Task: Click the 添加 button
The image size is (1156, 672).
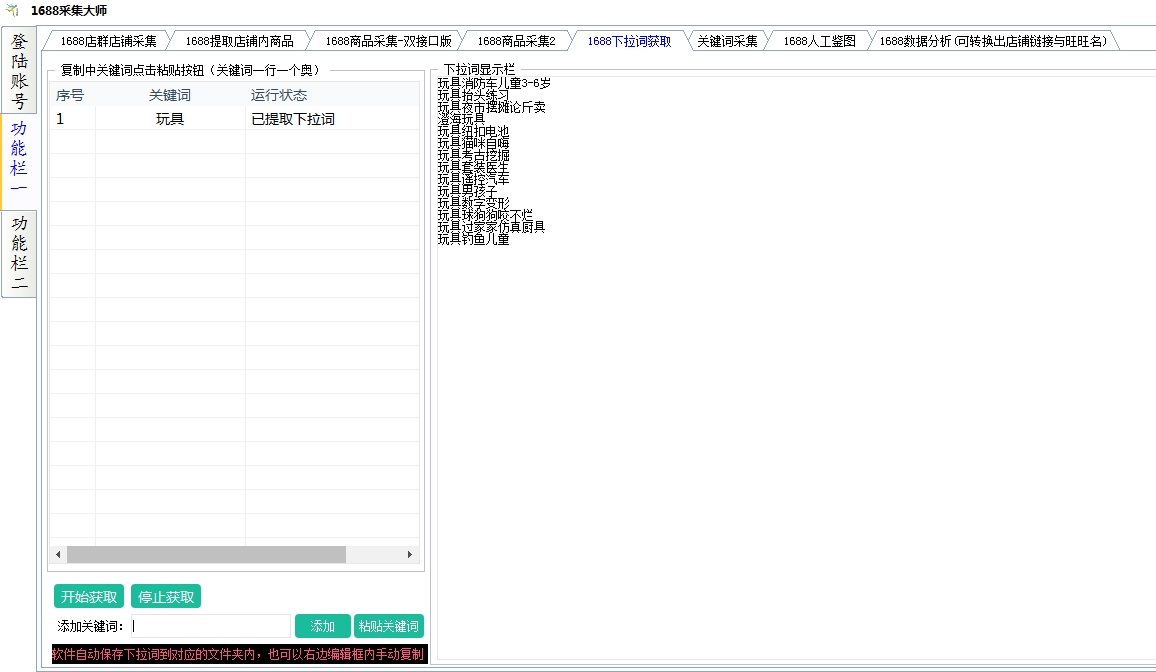Action: click(322, 626)
